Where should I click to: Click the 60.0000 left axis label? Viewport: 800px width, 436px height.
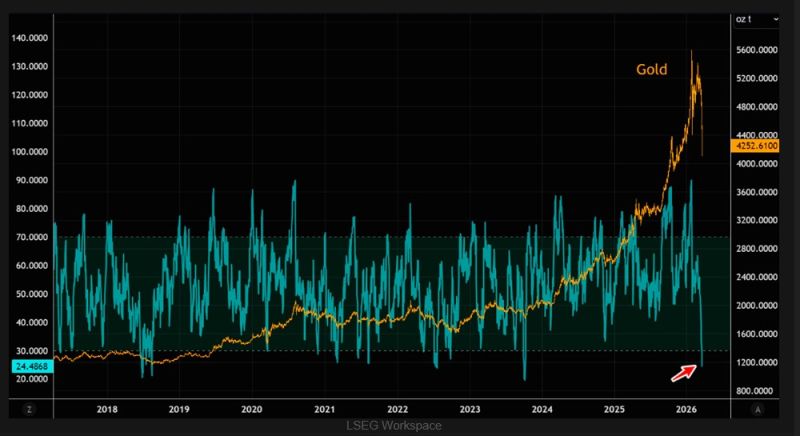coord(32,266)
